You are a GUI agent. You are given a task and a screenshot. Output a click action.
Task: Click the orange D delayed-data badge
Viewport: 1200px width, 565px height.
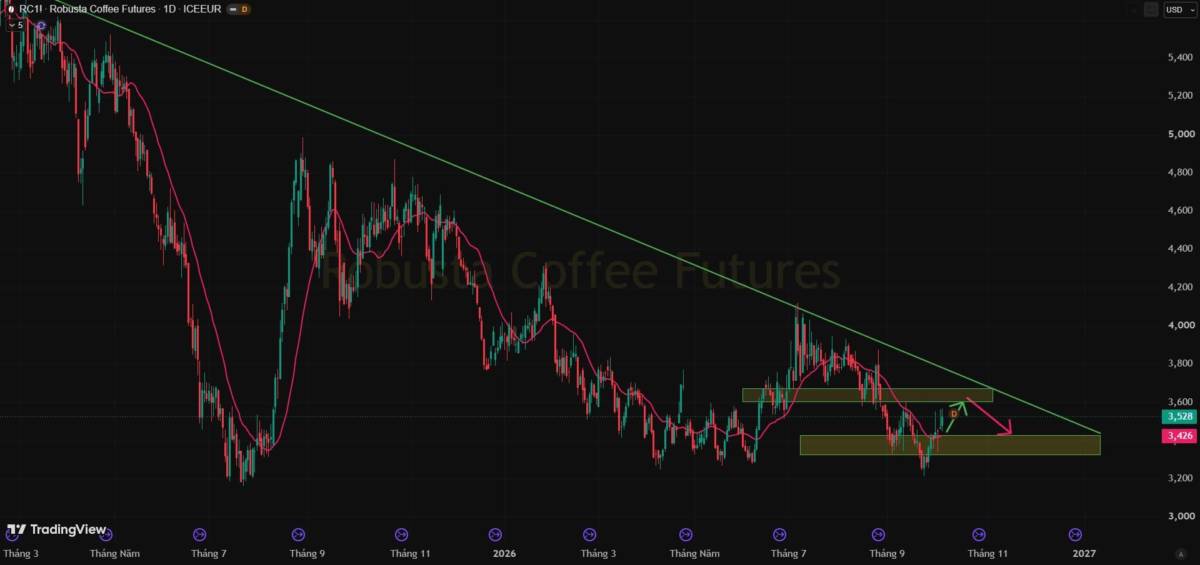(x=245, y=8)
